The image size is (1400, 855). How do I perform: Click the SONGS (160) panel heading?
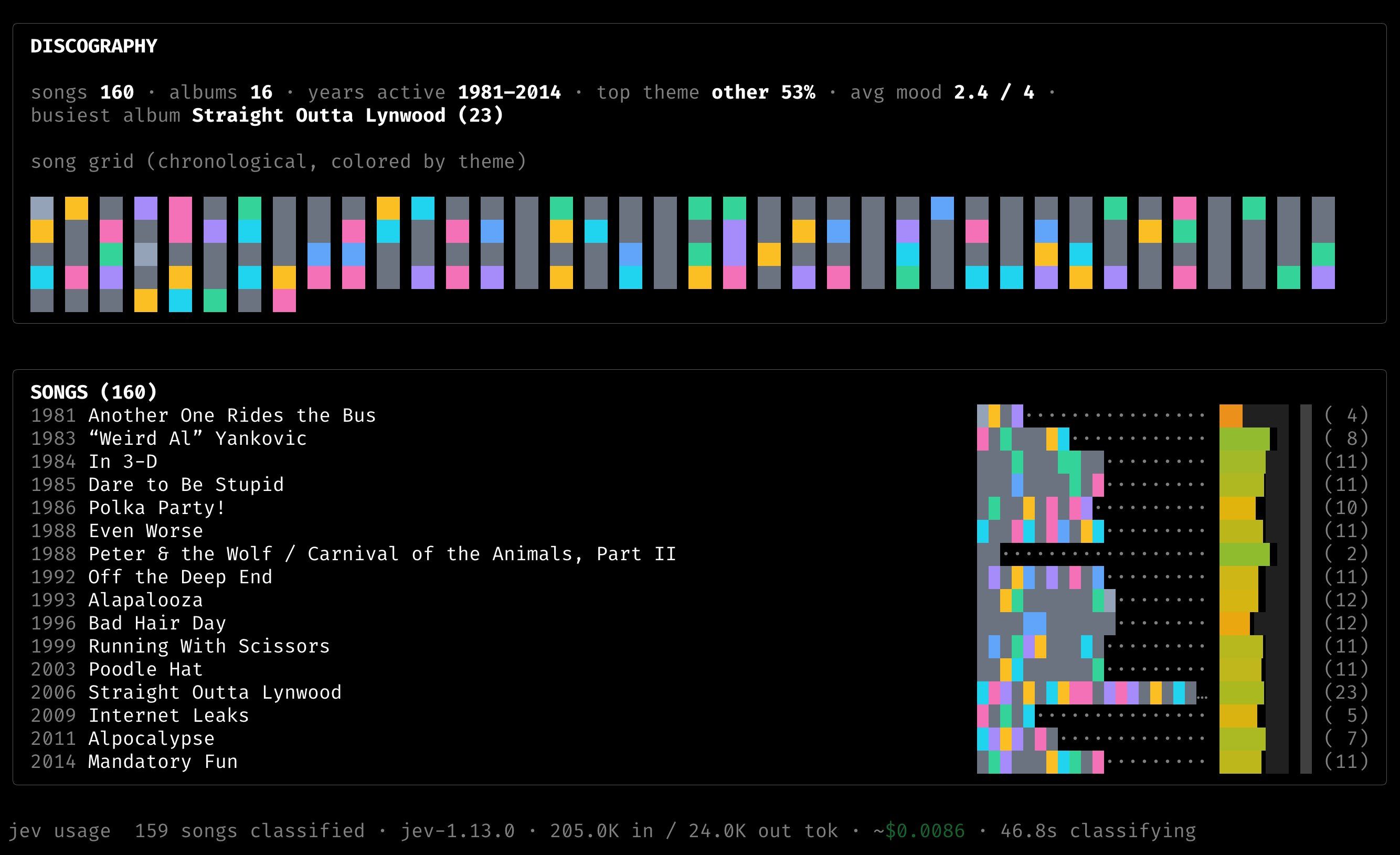(94, 392)
